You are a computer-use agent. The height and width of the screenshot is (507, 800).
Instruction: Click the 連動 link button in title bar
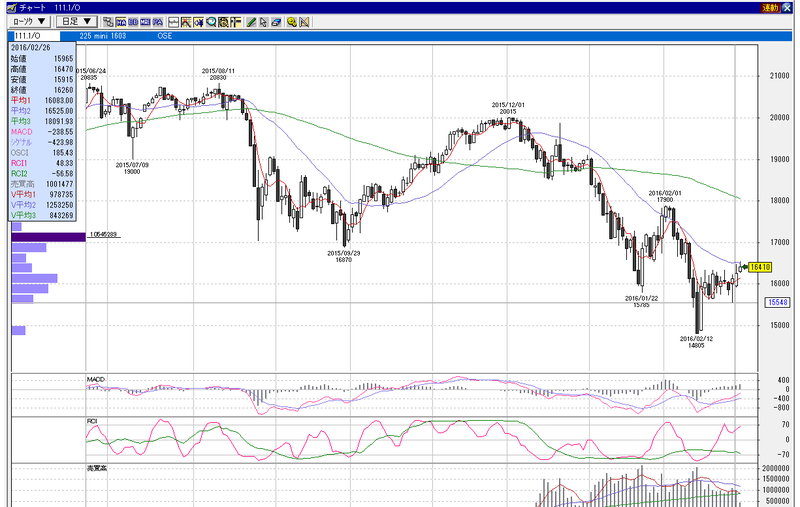point(770,8)
